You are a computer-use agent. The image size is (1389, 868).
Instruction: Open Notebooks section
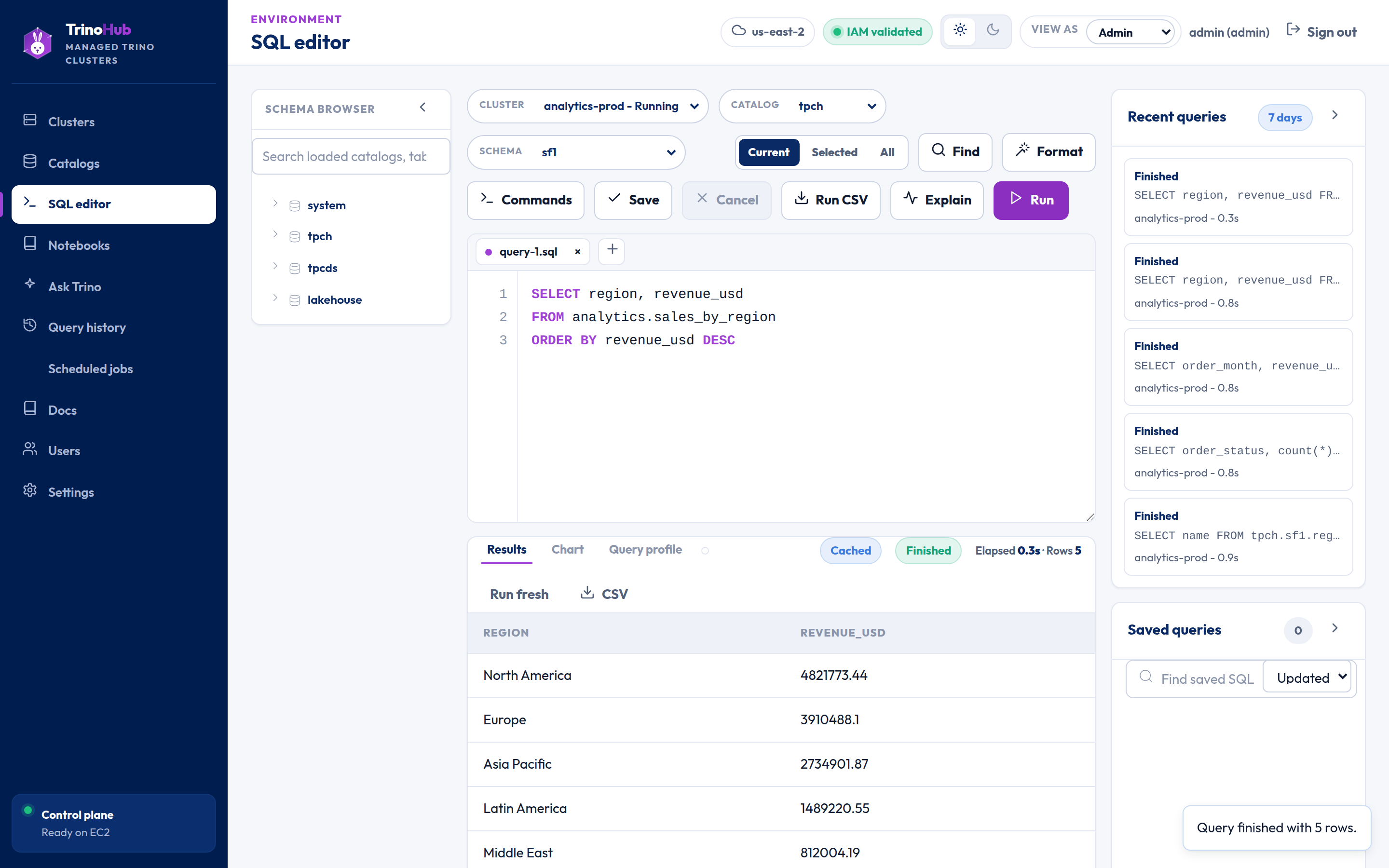pos(114,245)
